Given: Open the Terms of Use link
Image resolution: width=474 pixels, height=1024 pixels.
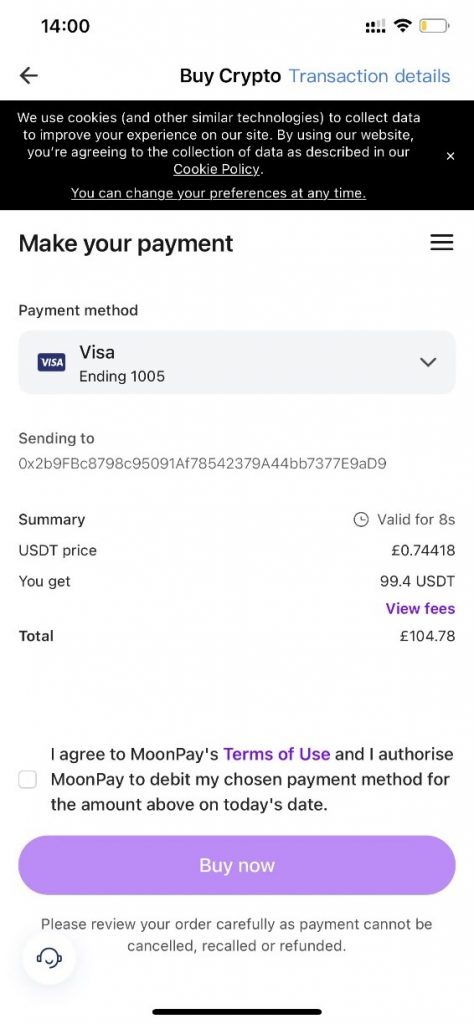Looking at the screenshot, I should click(277, 754).
